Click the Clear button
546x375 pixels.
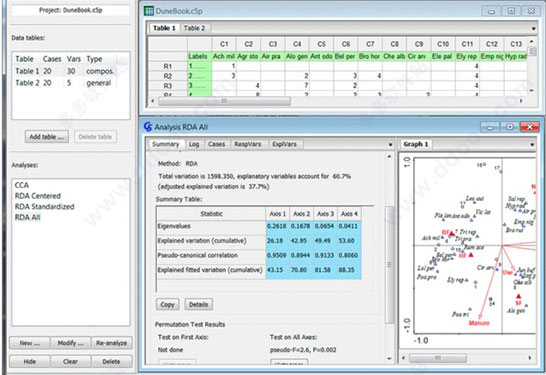pyautogui.click(x=71, y=361)
